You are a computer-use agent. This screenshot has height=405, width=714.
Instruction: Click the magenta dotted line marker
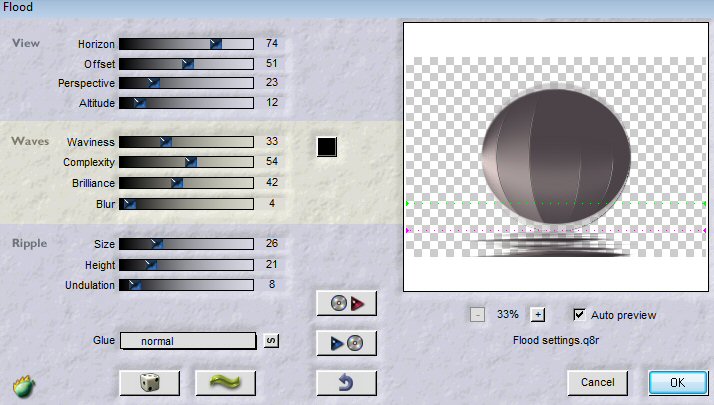click(x=556, y=231)
